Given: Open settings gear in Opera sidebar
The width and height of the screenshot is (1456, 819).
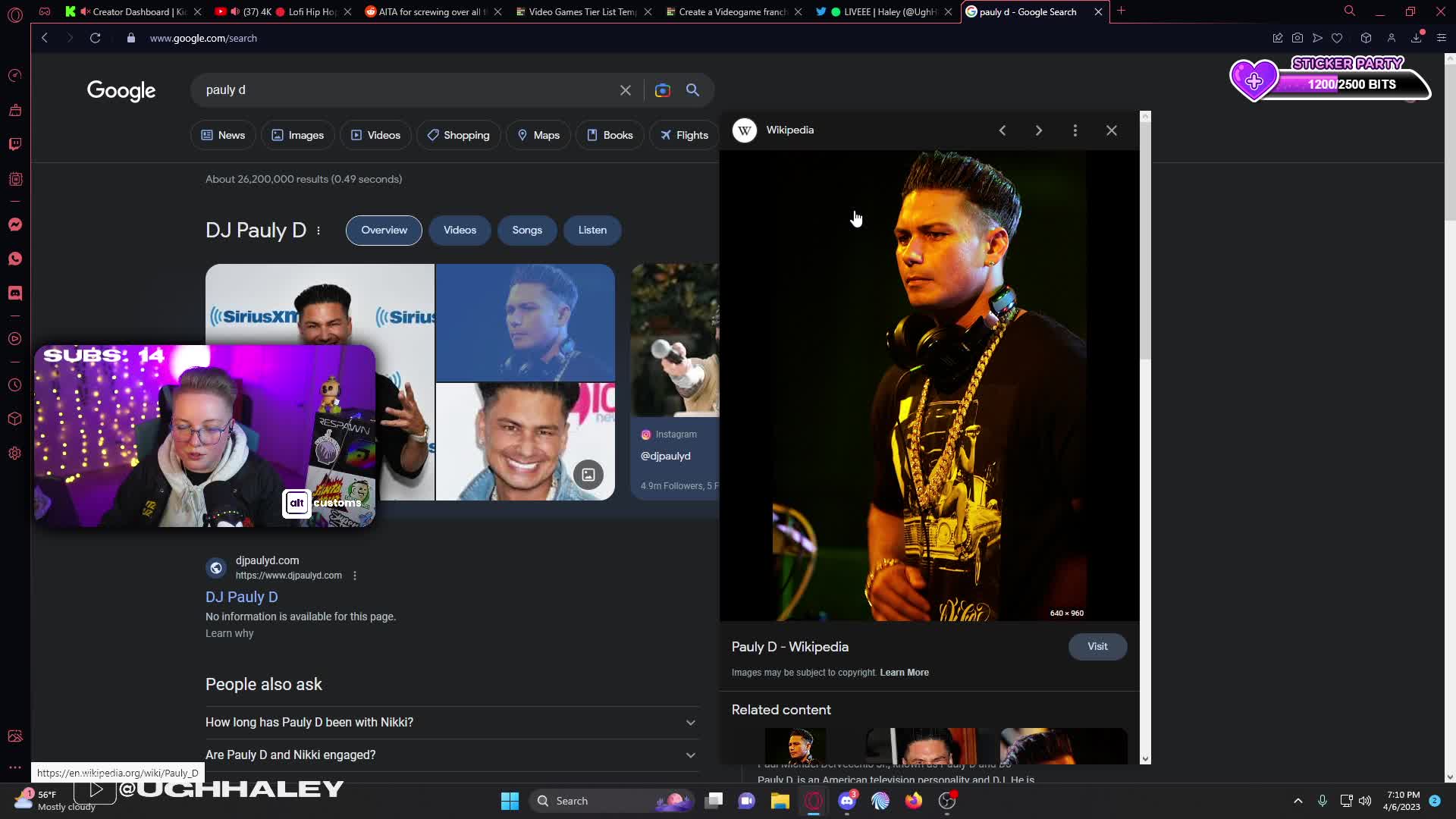Looking at the screenshot, I should (15, 453).
